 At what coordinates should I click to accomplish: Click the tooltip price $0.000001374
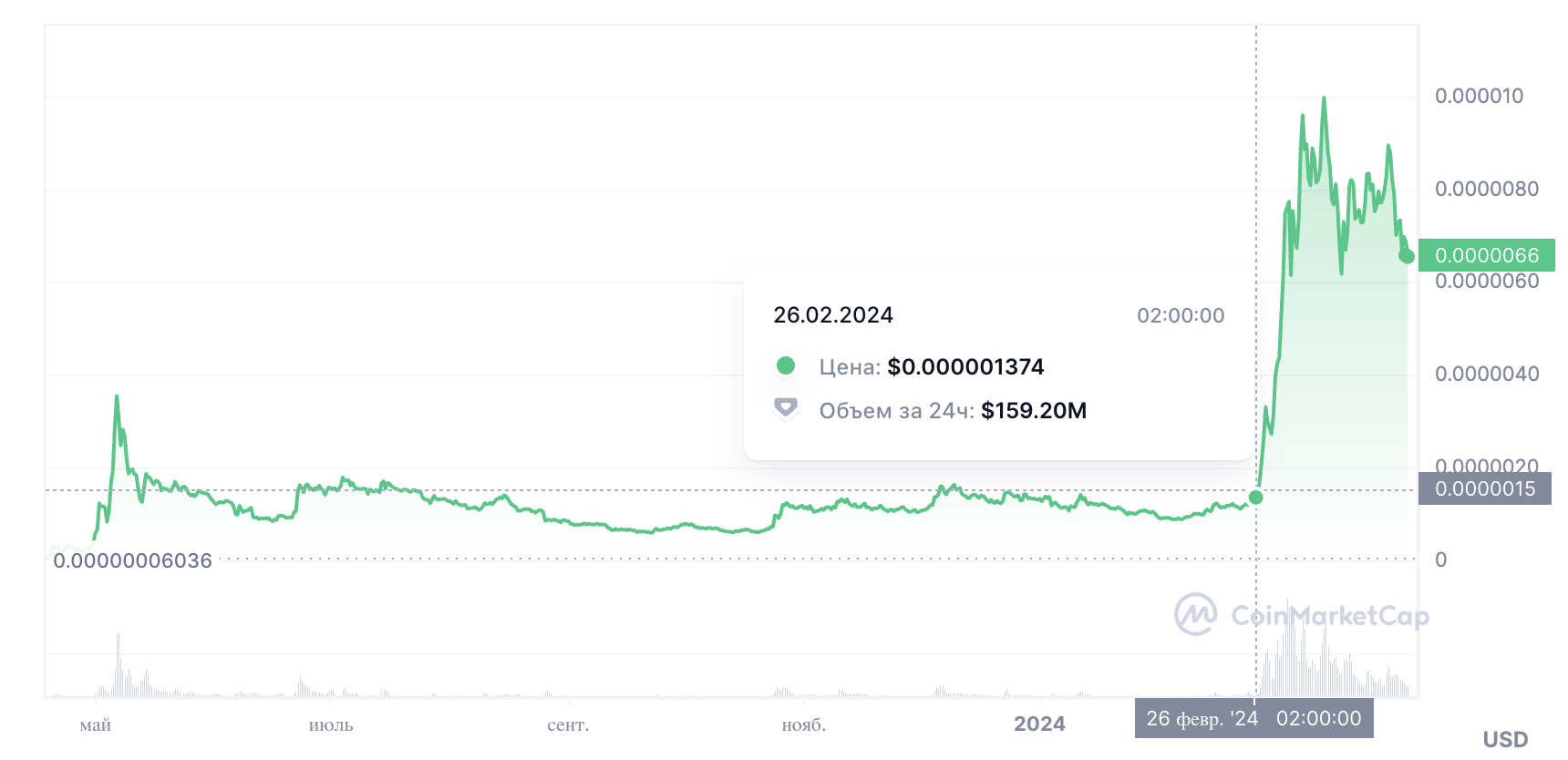[965, 366]
